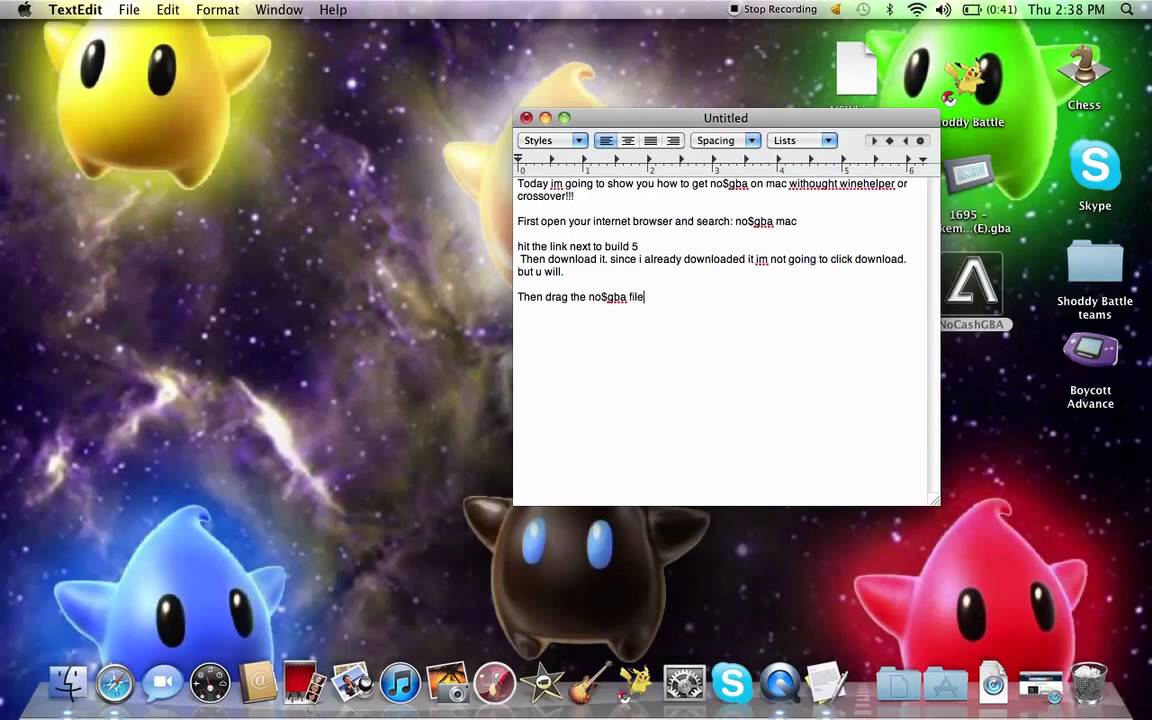Select the left tab stop marker tool
This screenshot has height=720, width=1152.
pos(874,140)
